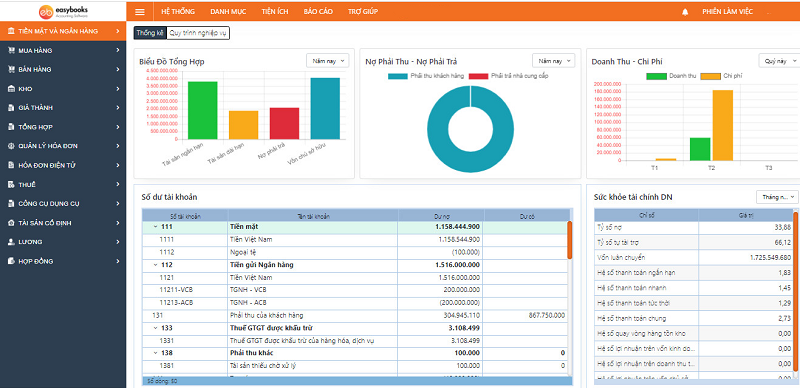Click the globe icon beside Quản lý hóa đơn
Viewport: 800px width, 388px height.
pos(12,146)
